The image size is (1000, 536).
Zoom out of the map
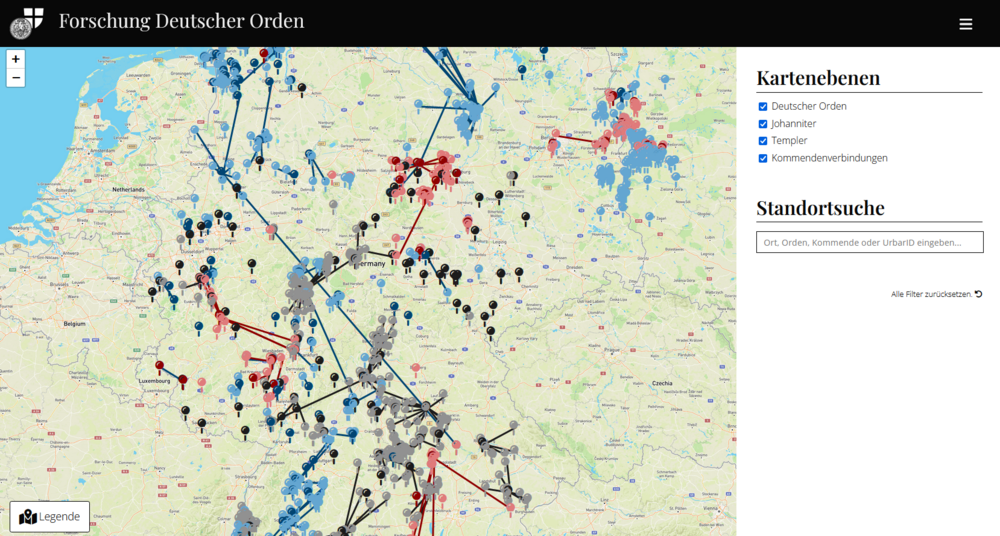(x=16, y=78)
